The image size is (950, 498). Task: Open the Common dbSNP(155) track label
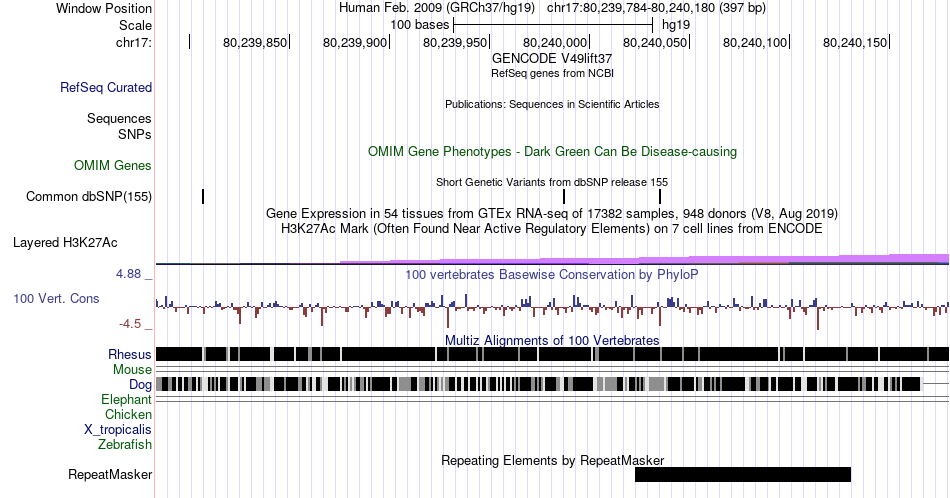[89, 196]
